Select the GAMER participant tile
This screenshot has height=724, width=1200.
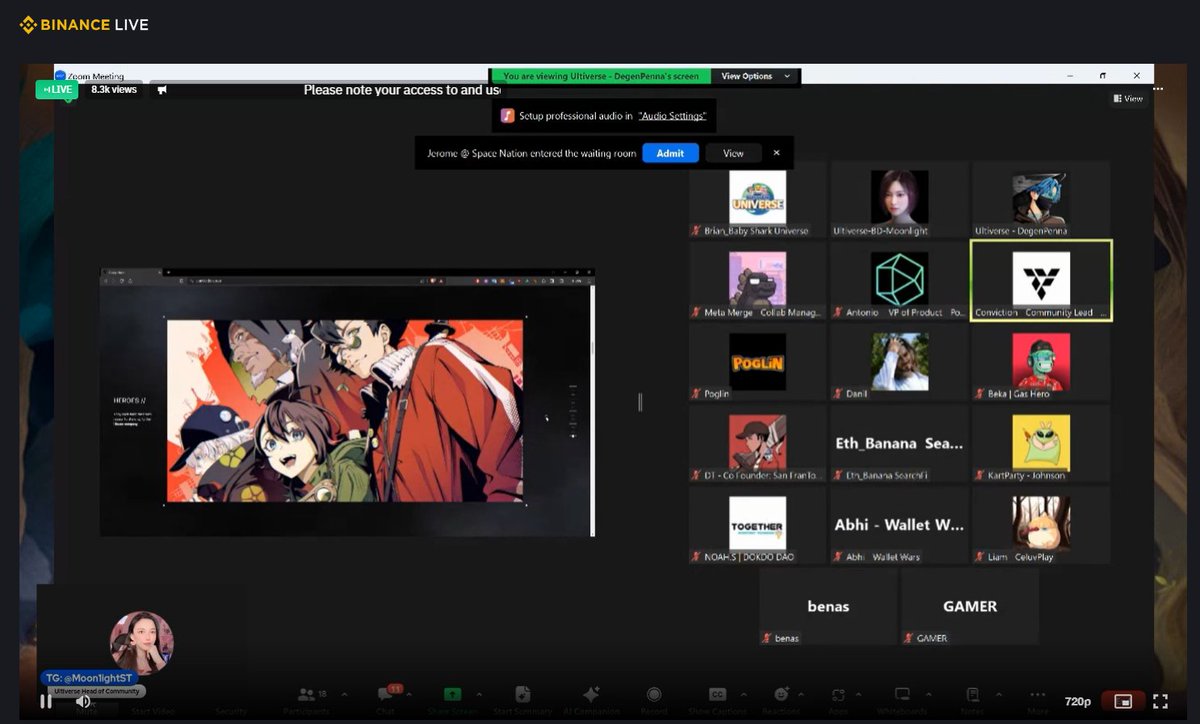(x=970, y=607)
